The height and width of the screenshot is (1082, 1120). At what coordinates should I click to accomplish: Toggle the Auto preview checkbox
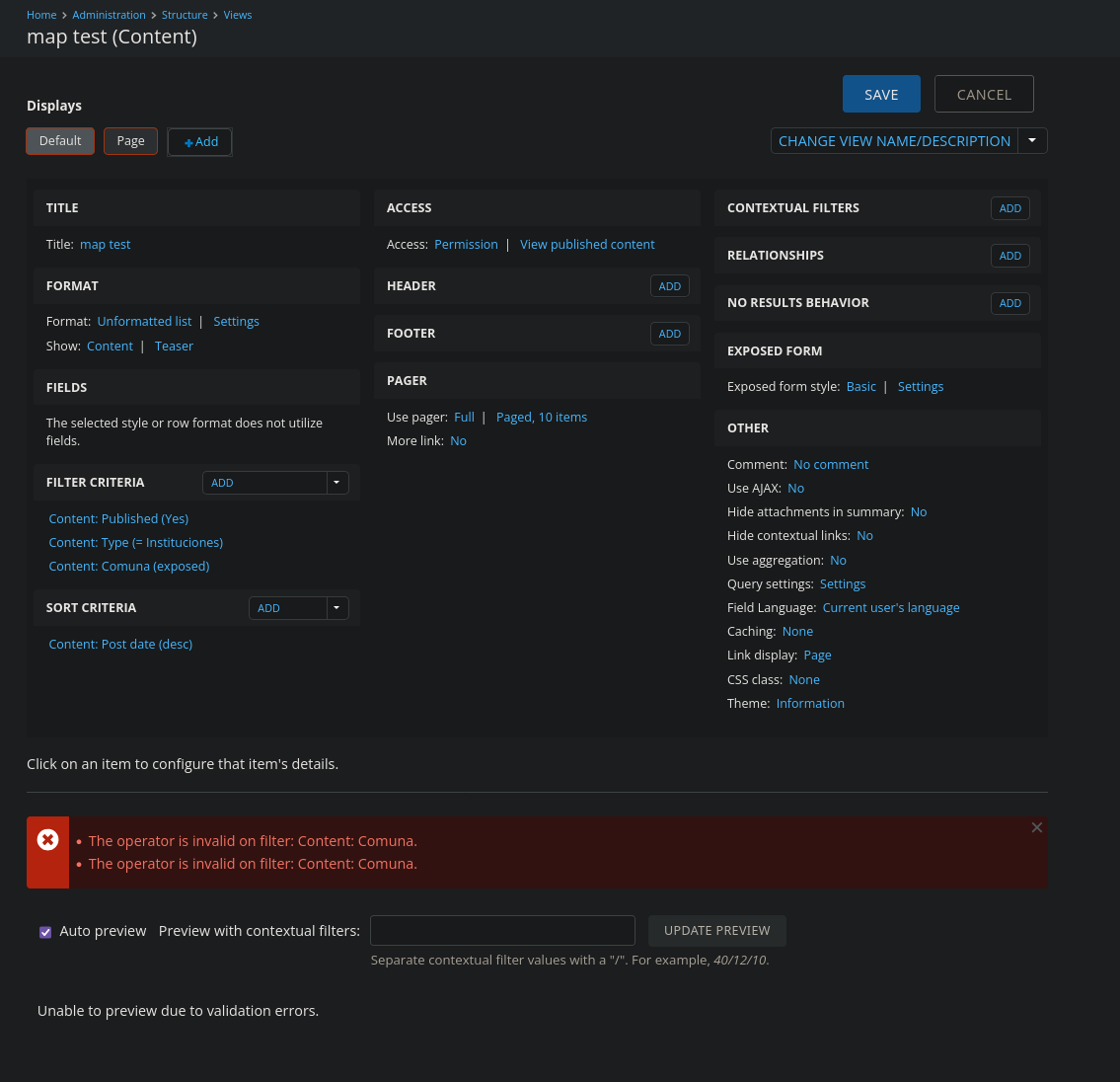(45, 932)
